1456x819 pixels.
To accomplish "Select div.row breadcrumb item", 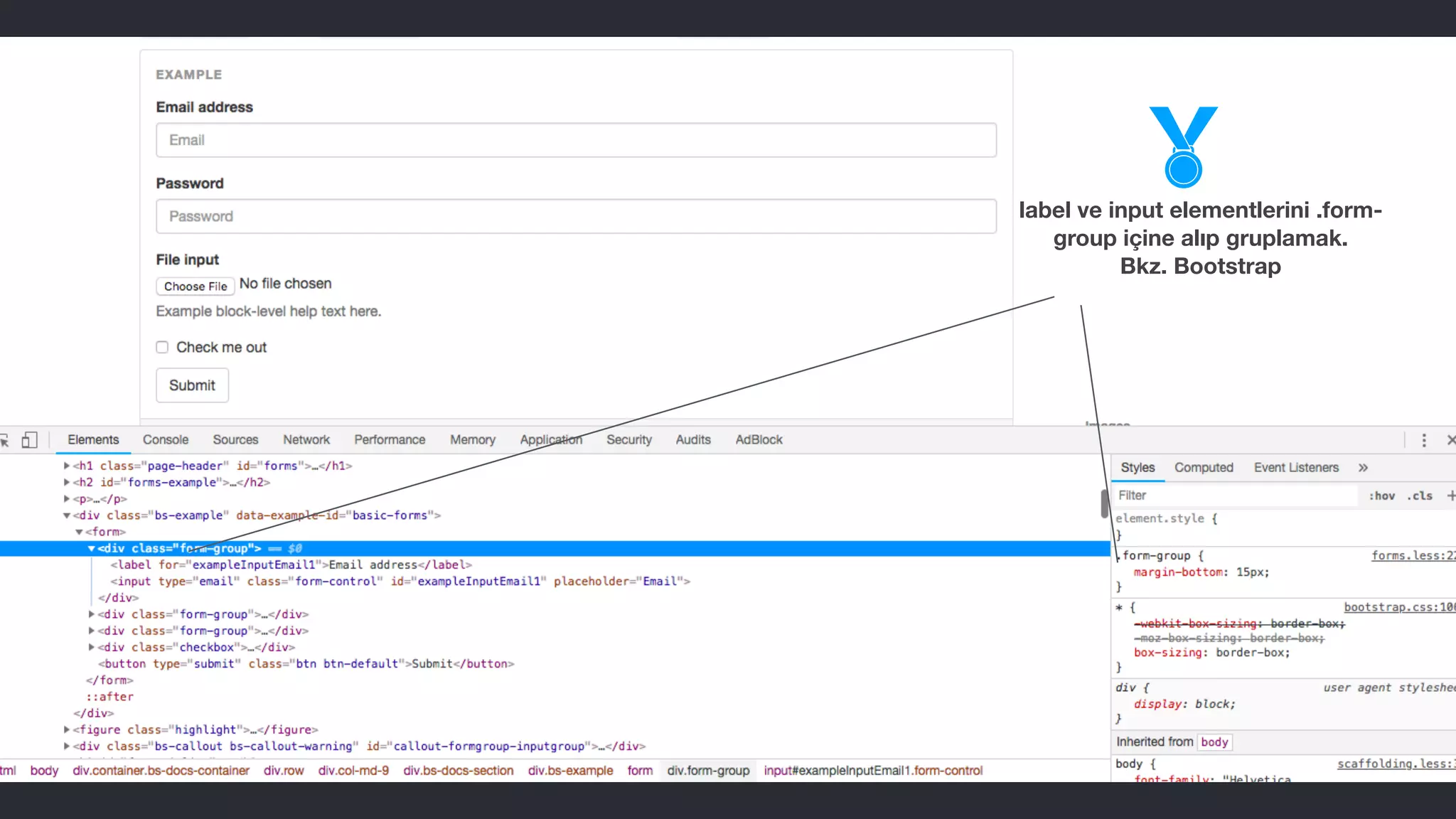I will tap(284, 771).
